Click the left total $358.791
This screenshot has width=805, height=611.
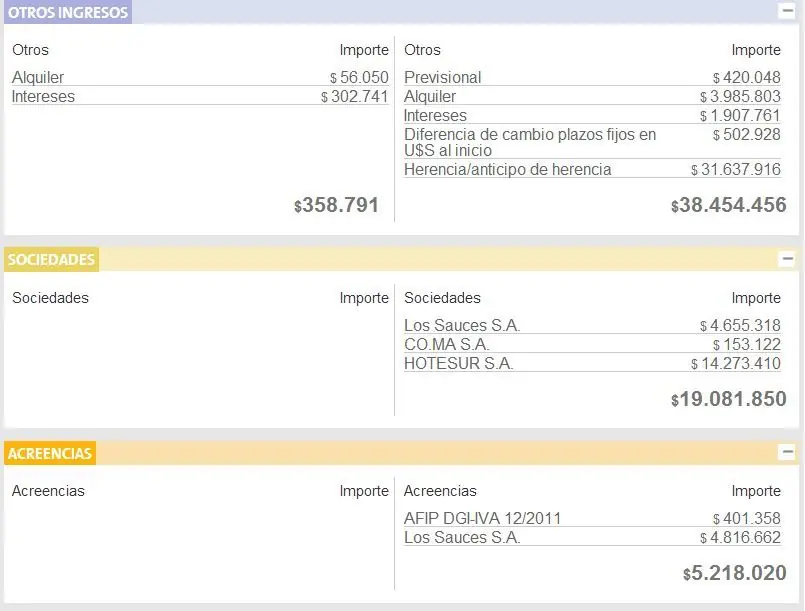336,205
